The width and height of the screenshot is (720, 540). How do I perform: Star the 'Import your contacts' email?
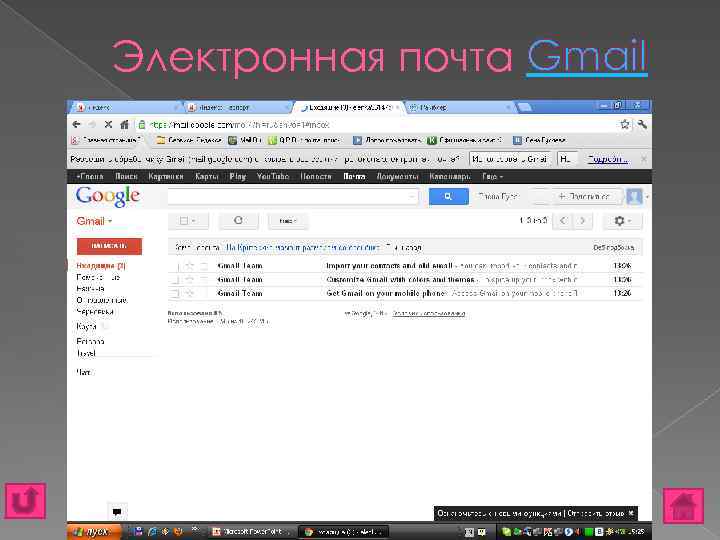point(189,265)
